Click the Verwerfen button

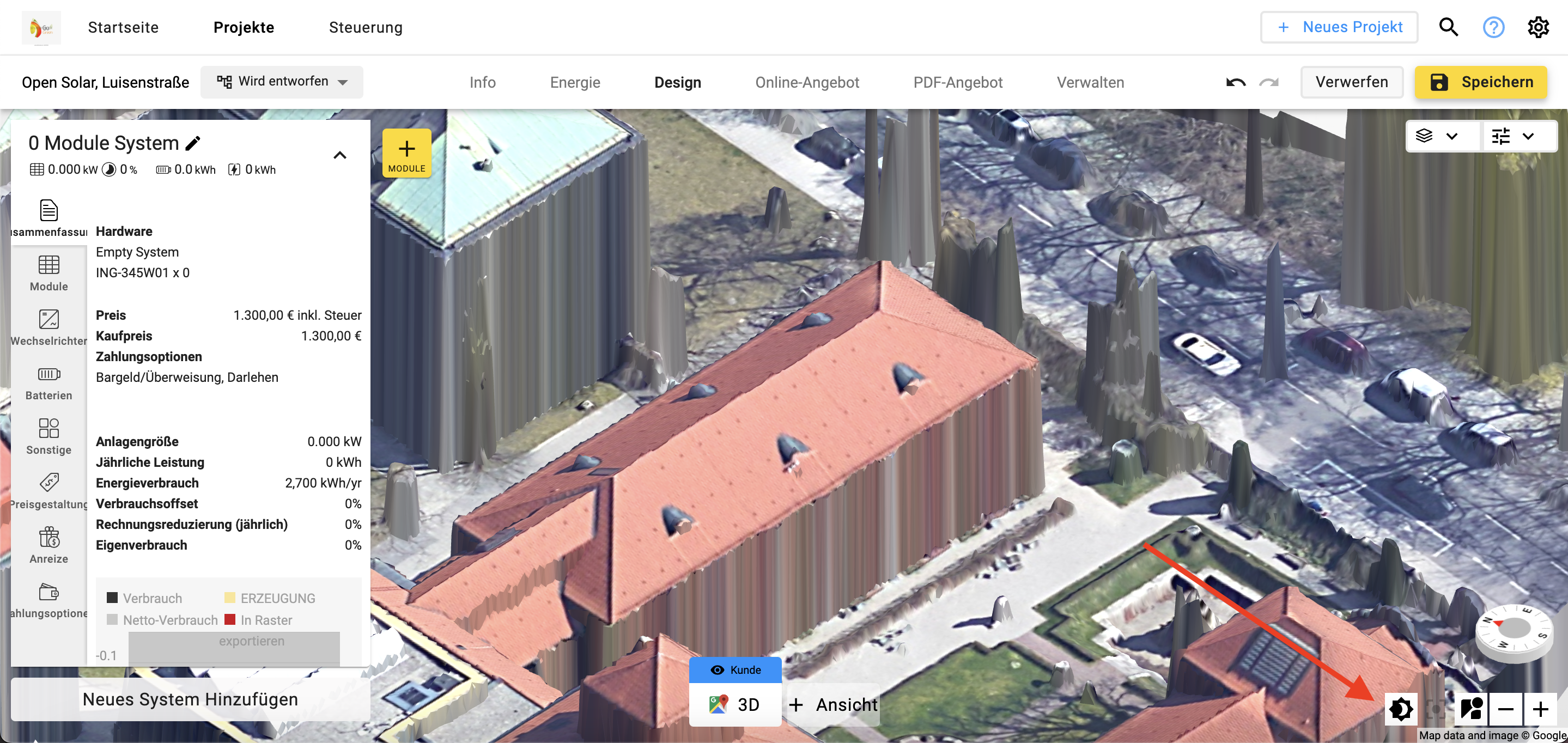1352,82
